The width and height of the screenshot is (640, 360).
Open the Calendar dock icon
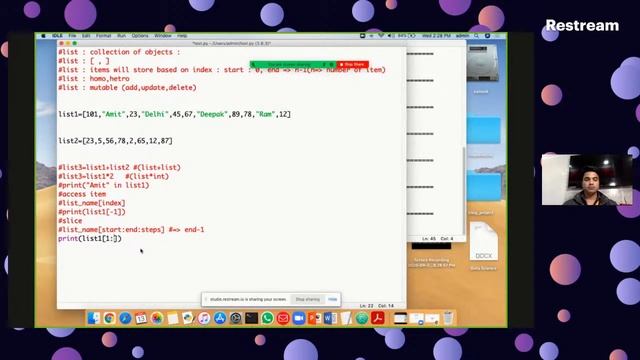coord(141,318)
